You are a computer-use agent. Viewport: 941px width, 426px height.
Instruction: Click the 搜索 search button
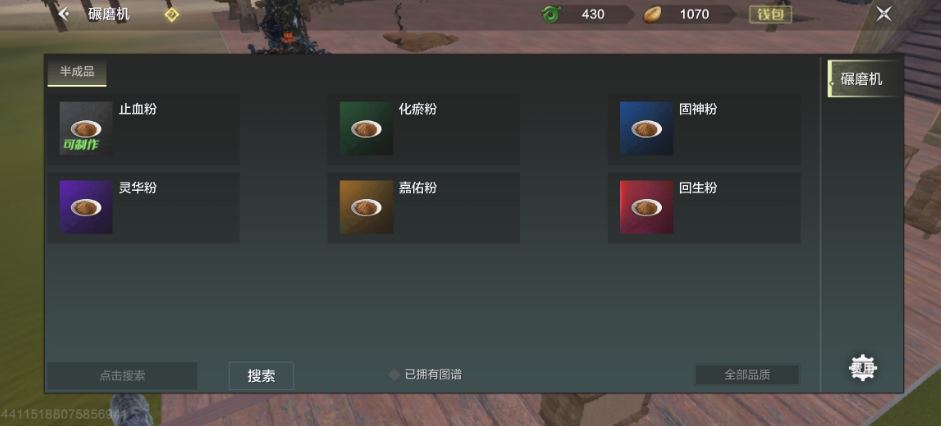click(261, 376)
